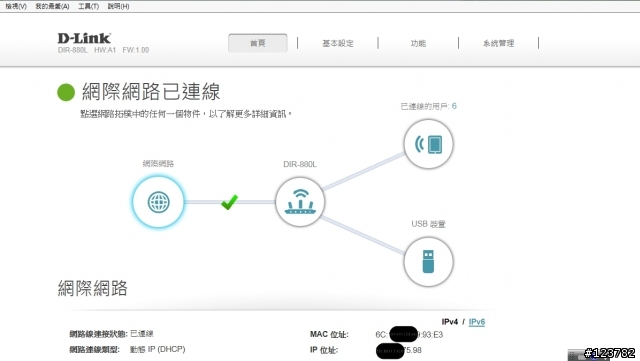Click the MAC 位址 label
The image size is (640, 361).
coord(329,334)
